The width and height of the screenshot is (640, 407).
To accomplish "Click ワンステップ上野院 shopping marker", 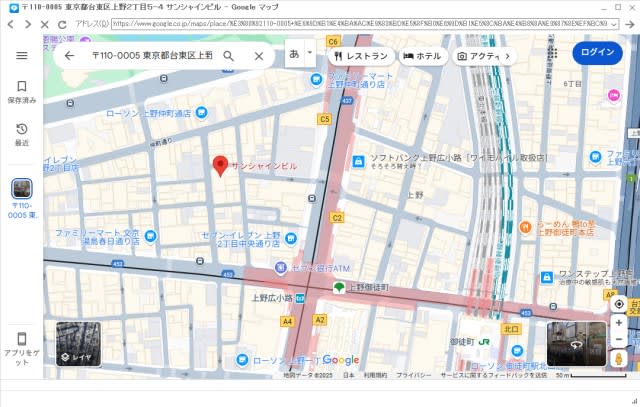I will (547, 277).
